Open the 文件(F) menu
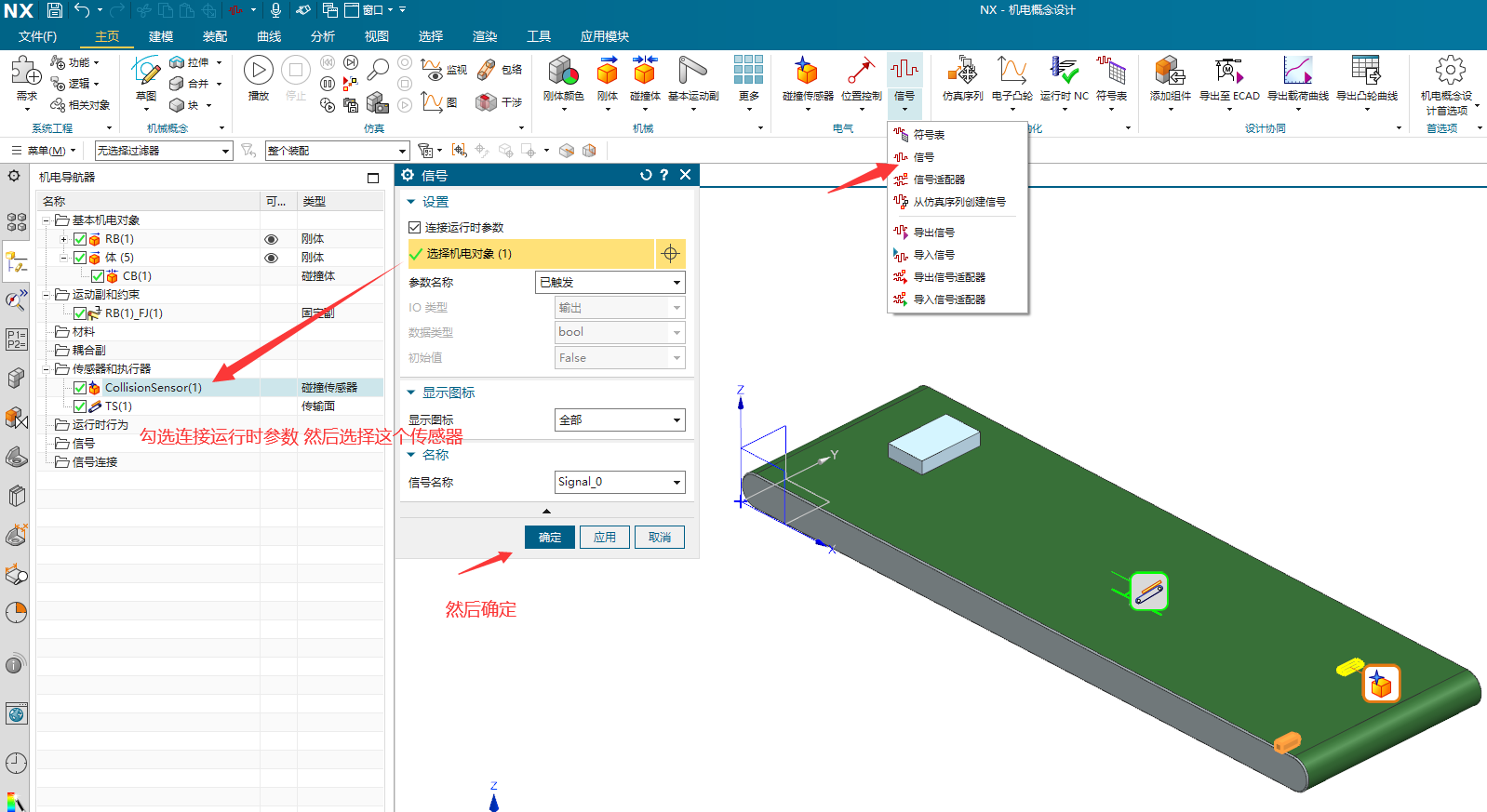The height and width of the screenshot is (812, 1487). [38, 36]
